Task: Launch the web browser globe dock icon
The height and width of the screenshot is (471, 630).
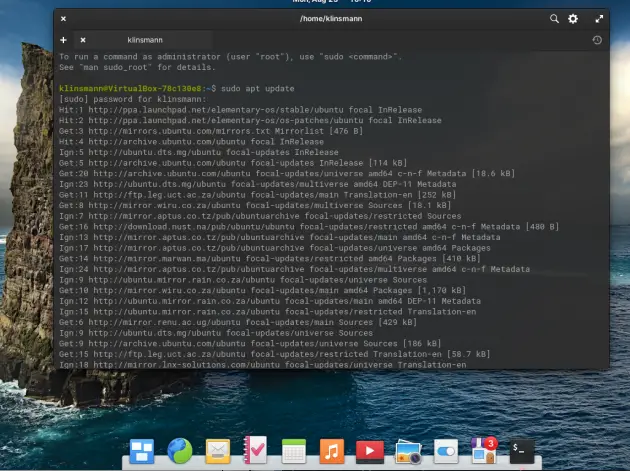Action: 180,451
